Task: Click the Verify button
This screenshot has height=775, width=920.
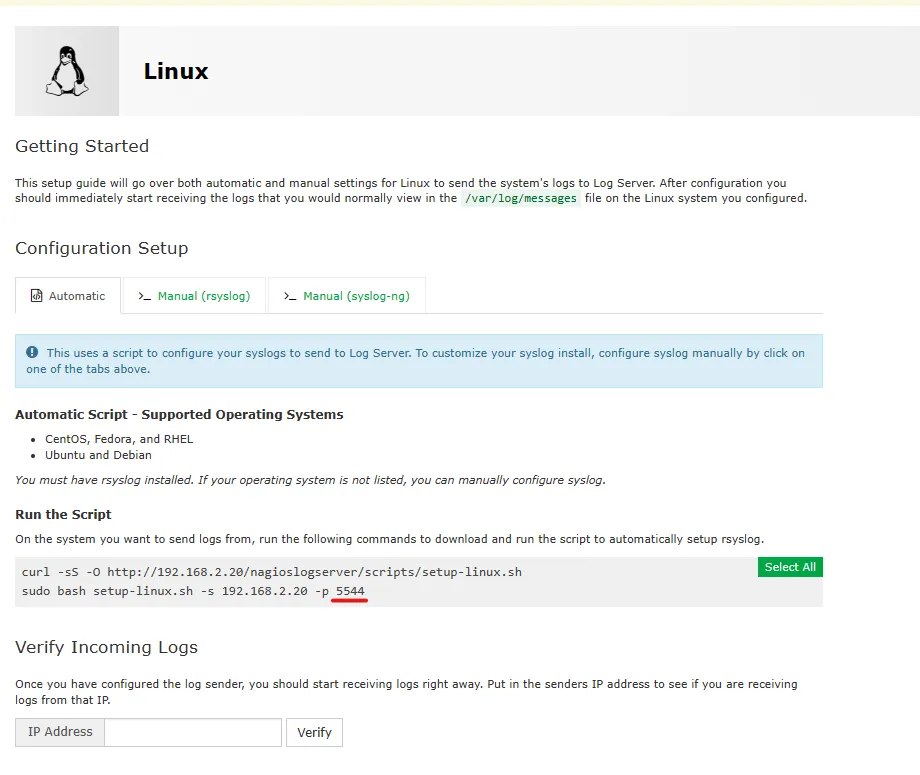Action: pos(314,732)
